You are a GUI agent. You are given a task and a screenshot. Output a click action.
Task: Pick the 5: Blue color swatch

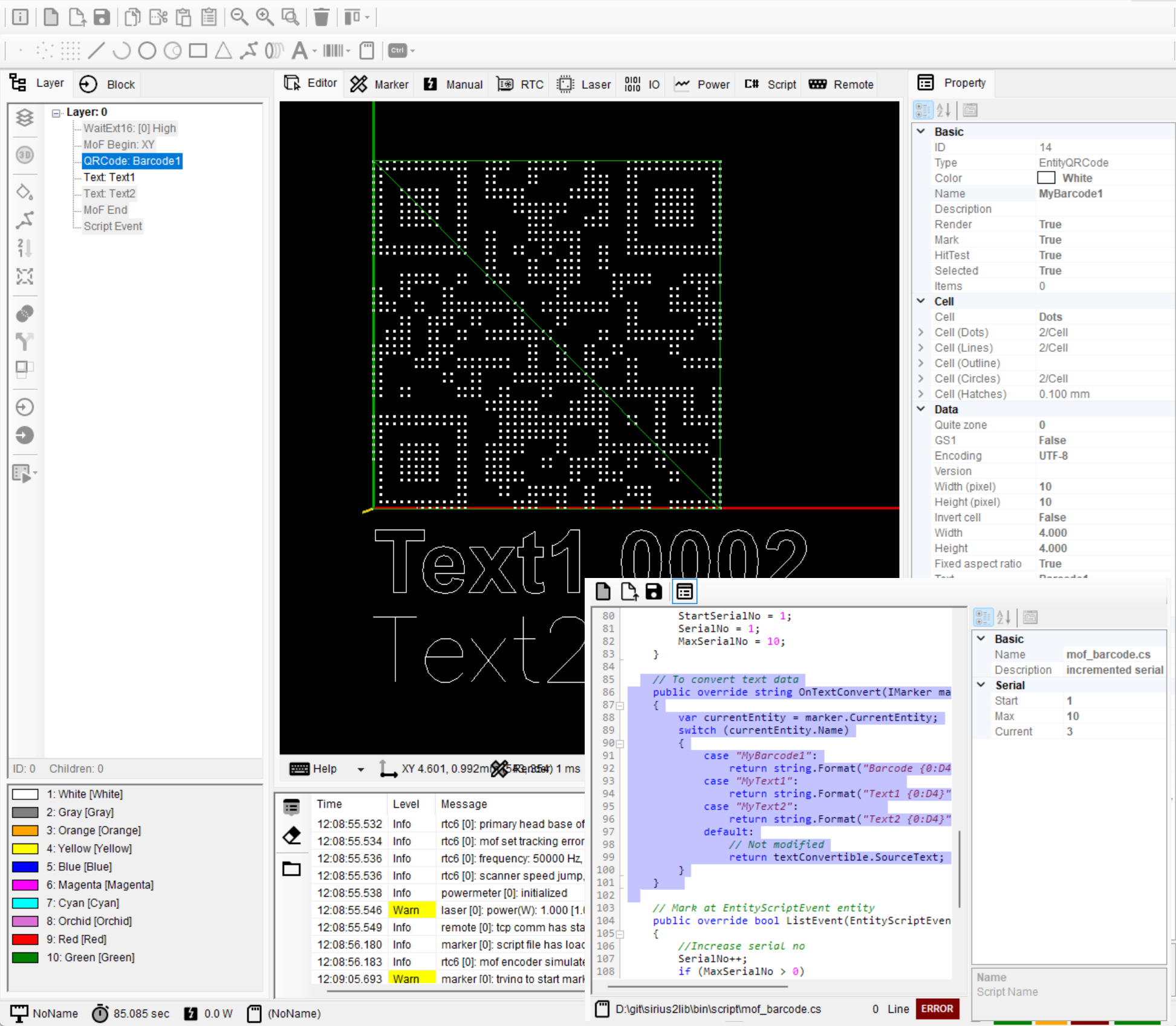(25, 866)
